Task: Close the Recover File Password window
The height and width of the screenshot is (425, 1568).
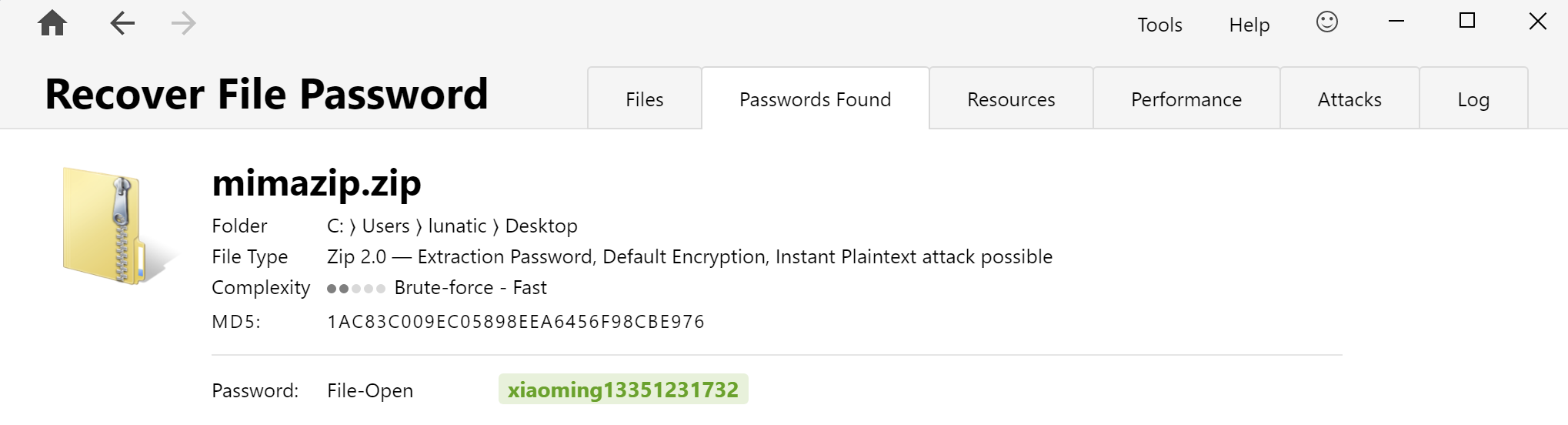Action: (x=1538, y=21)
